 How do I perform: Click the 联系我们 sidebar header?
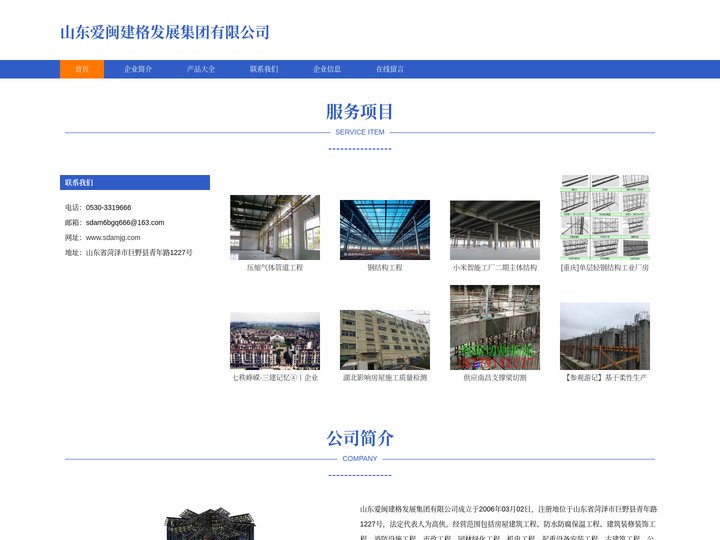pyautogui.click(x=135, y=182)
